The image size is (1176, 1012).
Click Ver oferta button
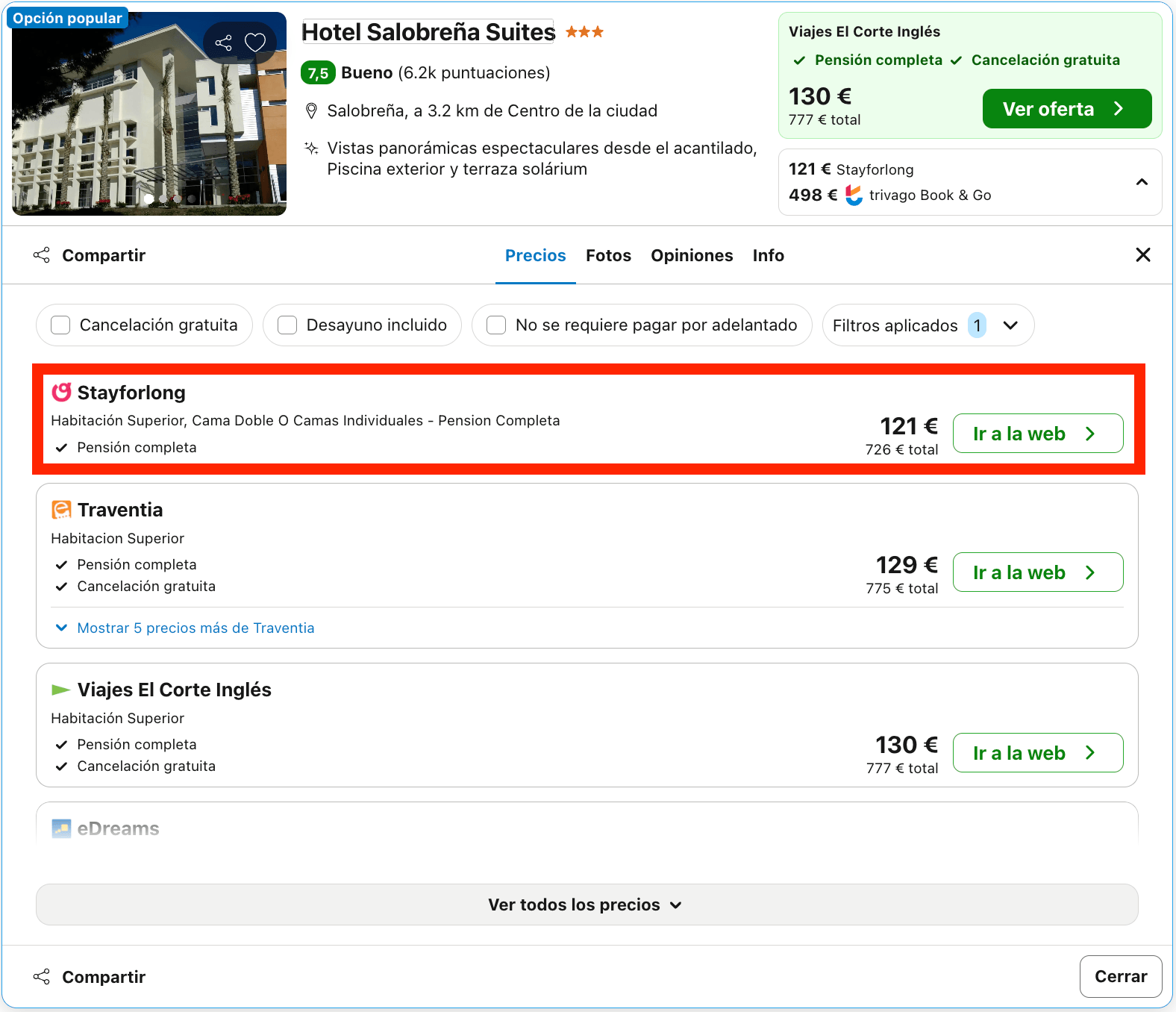coord(1067,109)
